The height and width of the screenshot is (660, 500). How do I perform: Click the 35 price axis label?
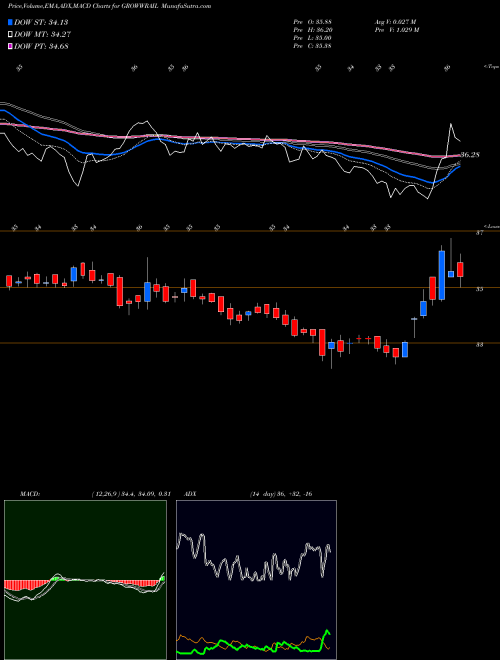point(479,289)
